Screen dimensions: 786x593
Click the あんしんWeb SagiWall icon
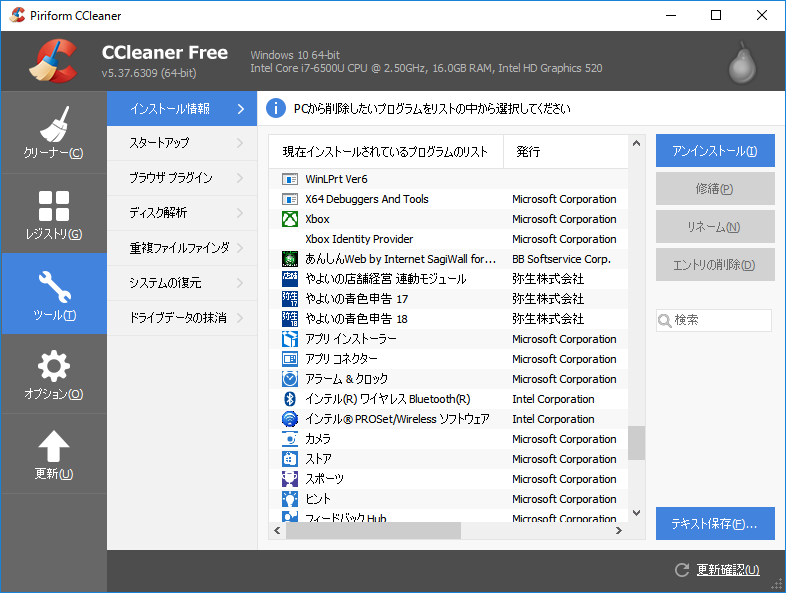coord(290,259)
